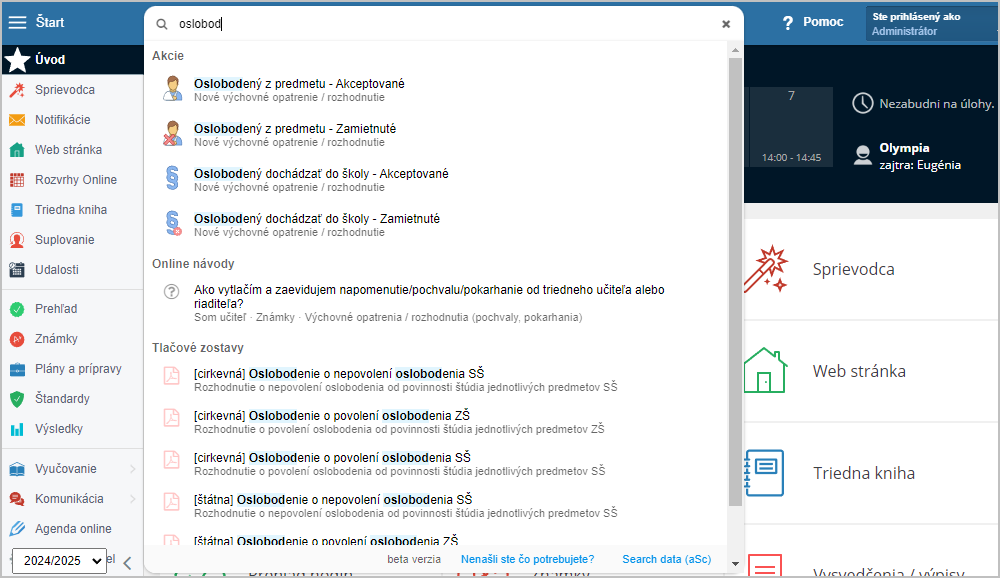Click Triedna kniha book icon in sidebar
This screenshot has height=578, width=1000.
(x=17, y=210)
